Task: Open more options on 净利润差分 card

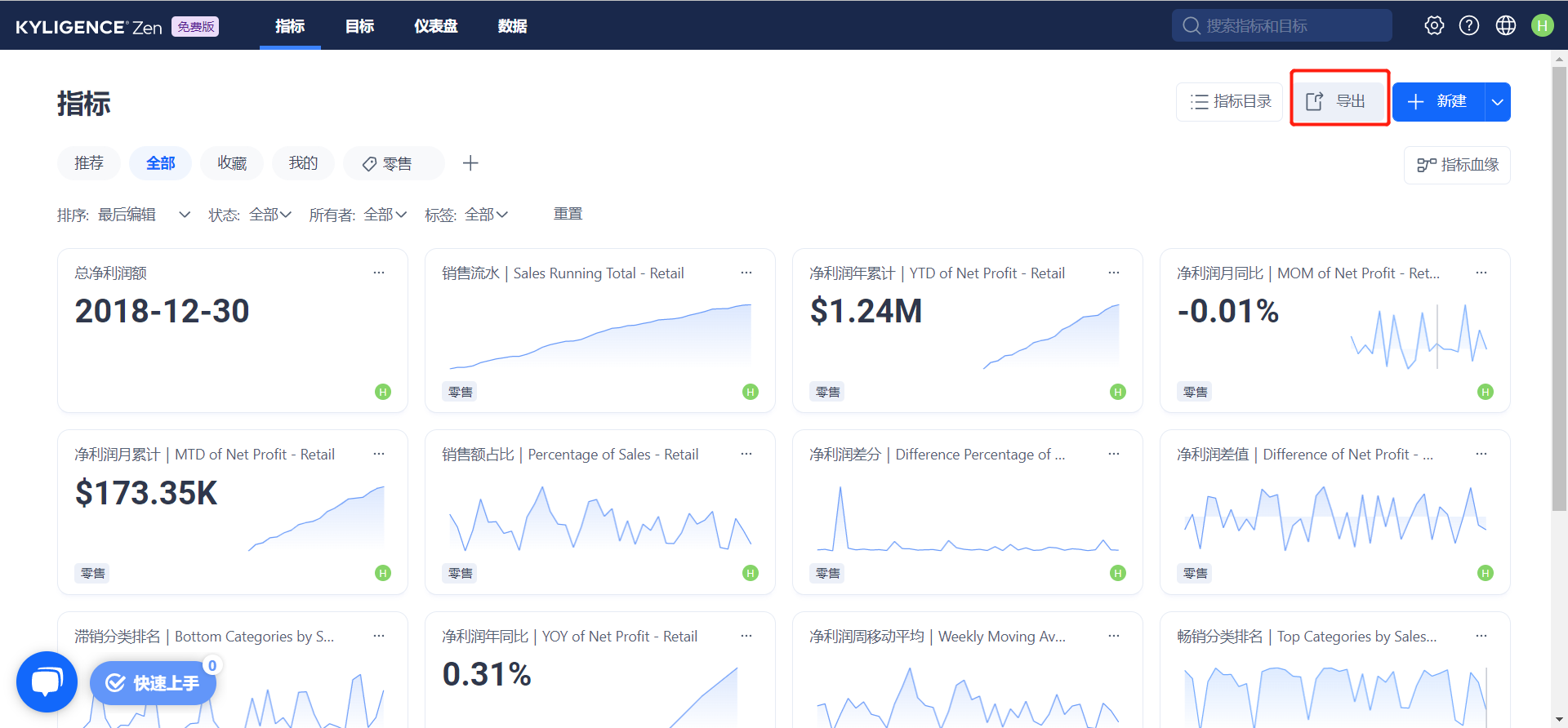Action: coord(1114,454)
